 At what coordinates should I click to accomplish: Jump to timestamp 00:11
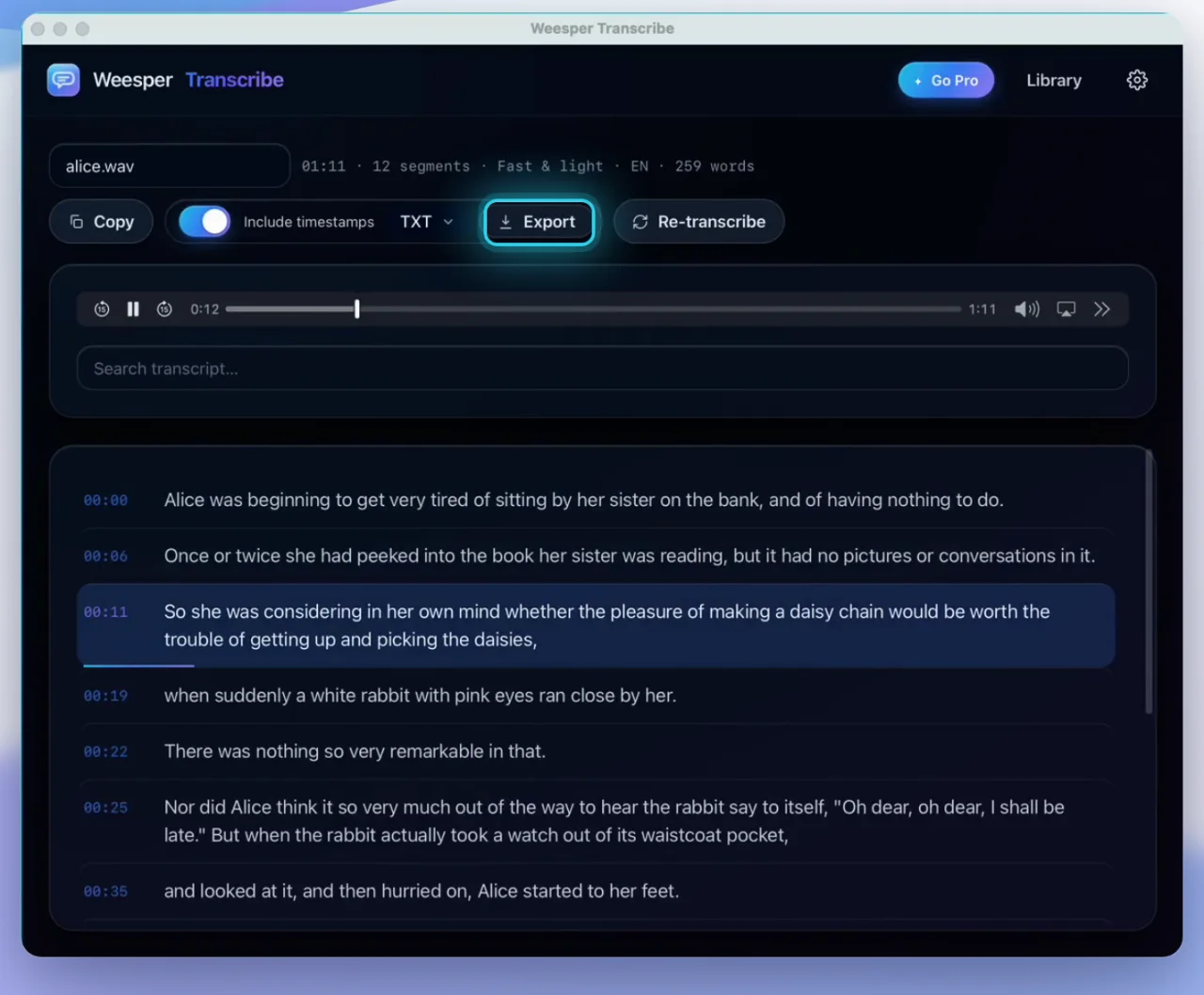(x=105, y=612)
